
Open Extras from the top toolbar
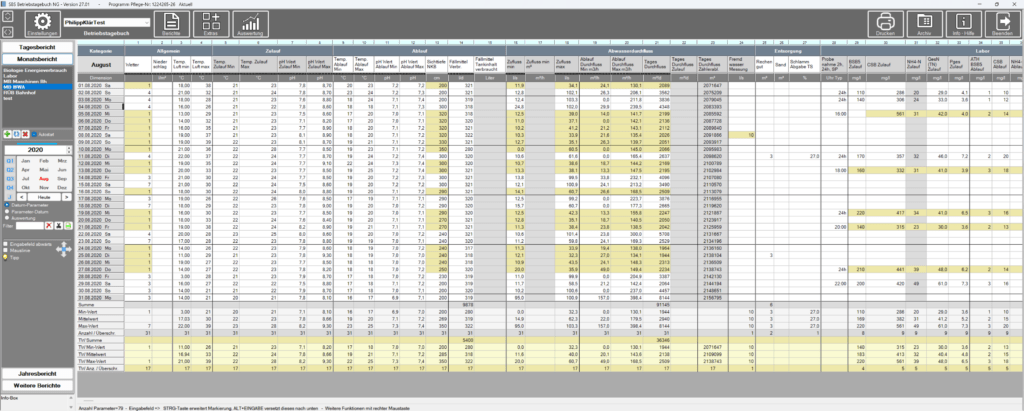(x=211, y=24)
